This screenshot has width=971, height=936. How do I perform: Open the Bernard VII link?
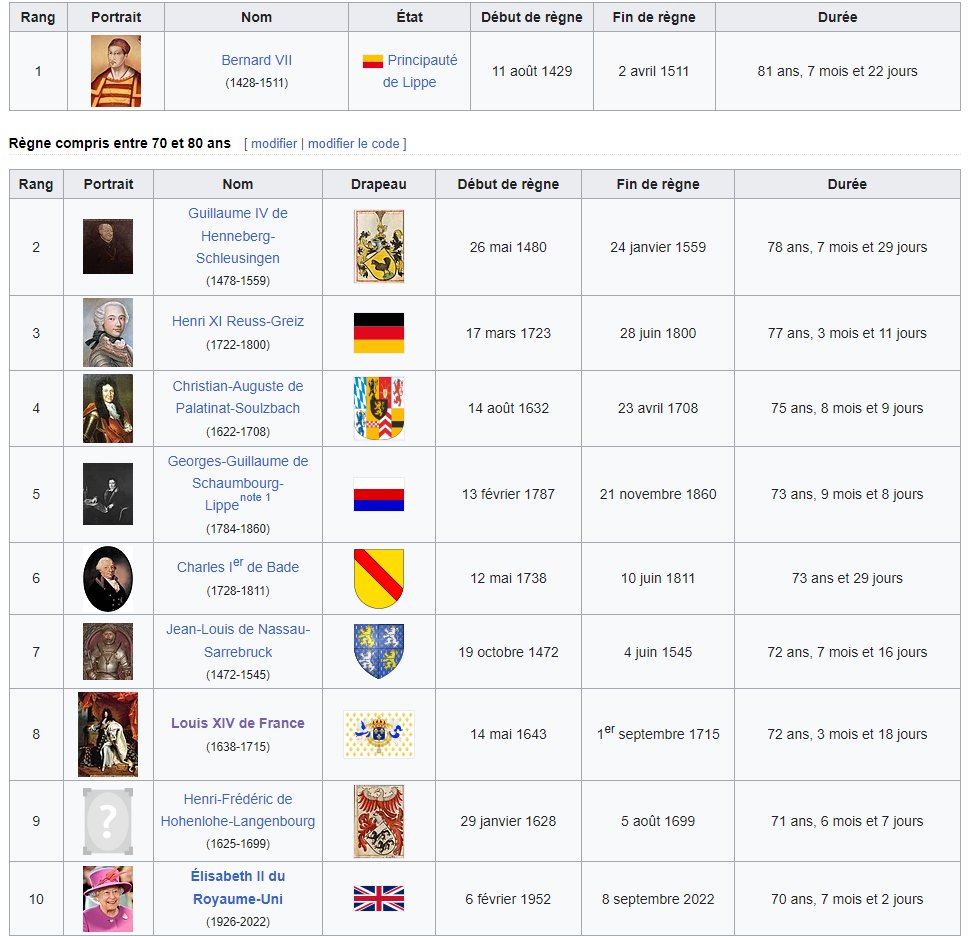[x=256, y=60]
